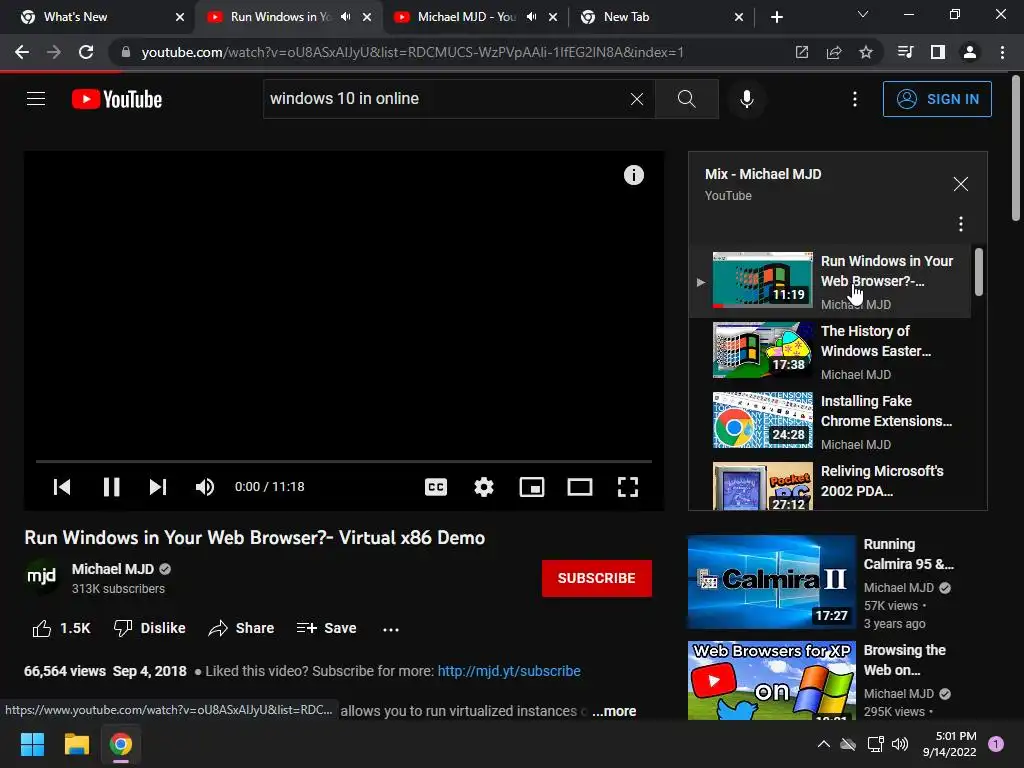Close the Mix - Michael MJD playlist panel
The width and height of the screenshot is (1024, 768).
pos(961,184)
